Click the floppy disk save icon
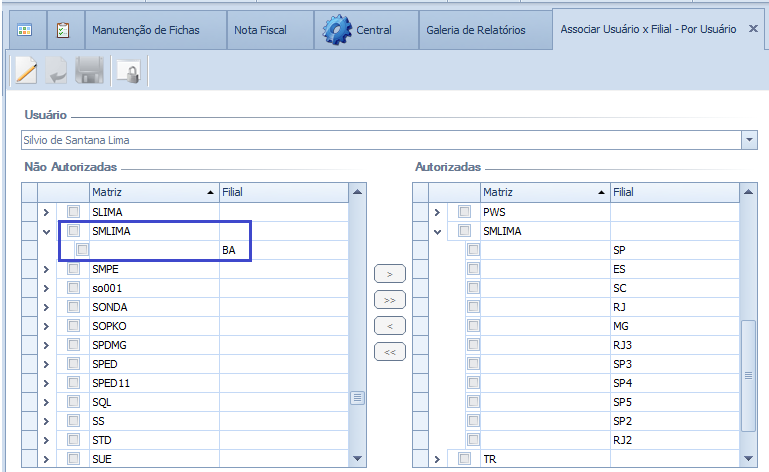 90,71
